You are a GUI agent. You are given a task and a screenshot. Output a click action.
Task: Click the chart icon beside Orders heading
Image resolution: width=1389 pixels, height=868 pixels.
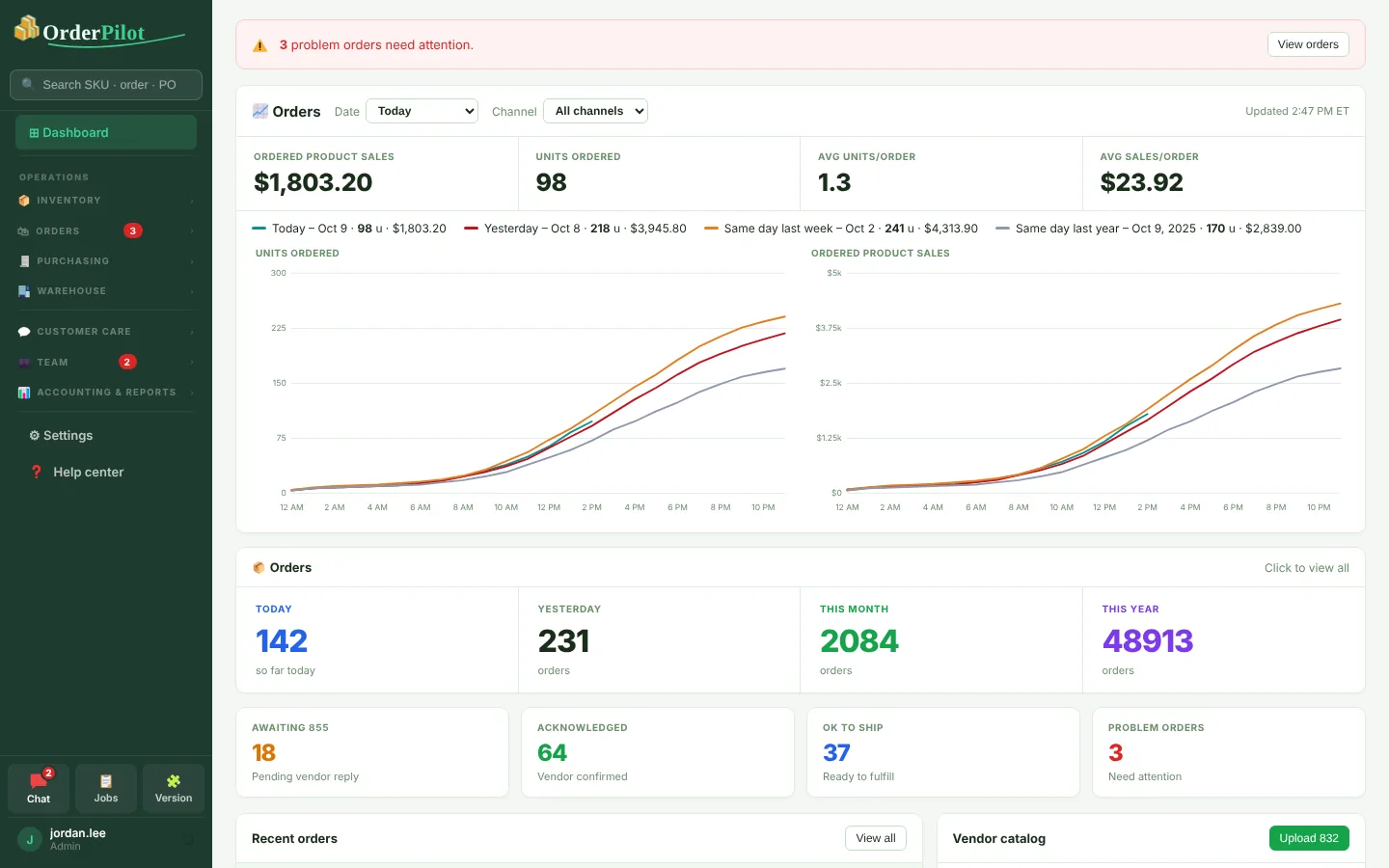pos(260,111)
